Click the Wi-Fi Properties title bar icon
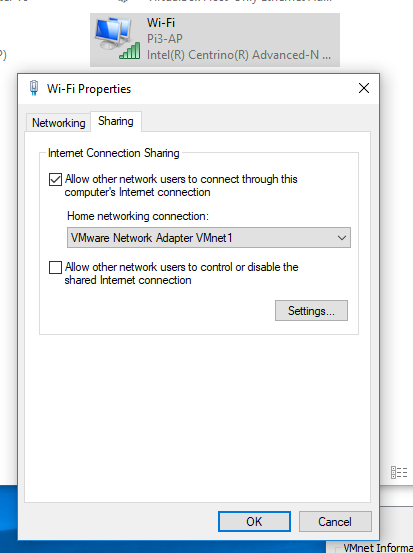 34,88
